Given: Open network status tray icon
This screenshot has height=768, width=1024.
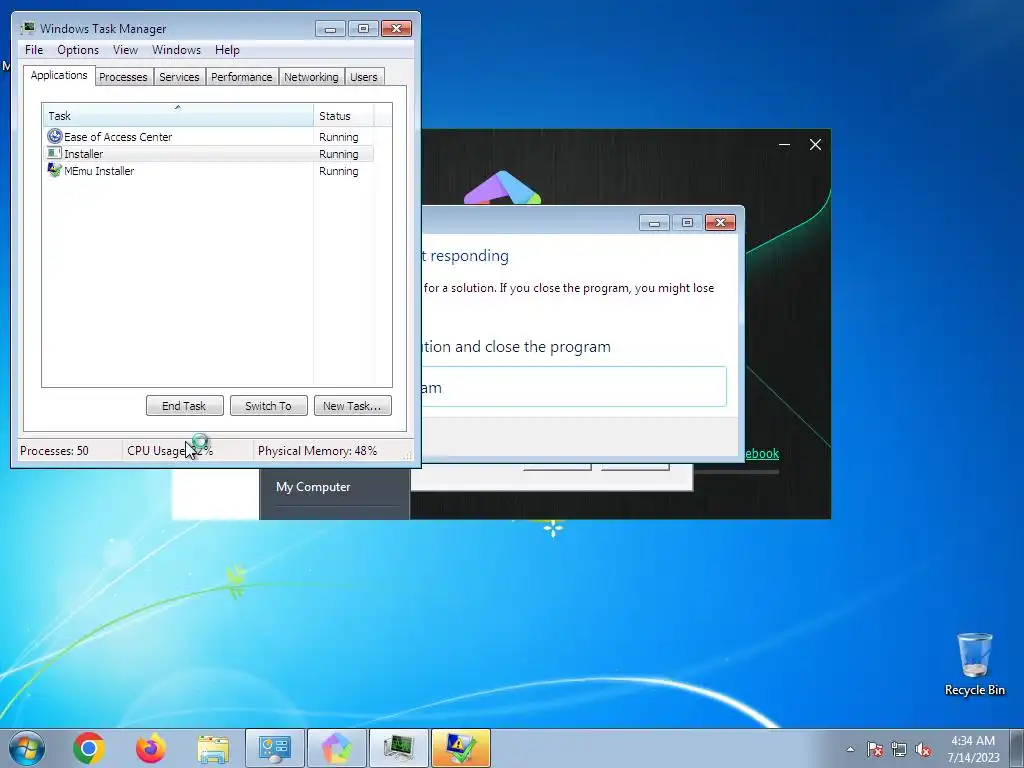Looking at the screenshot, I should pyautogui.click(x=899, y=749).
